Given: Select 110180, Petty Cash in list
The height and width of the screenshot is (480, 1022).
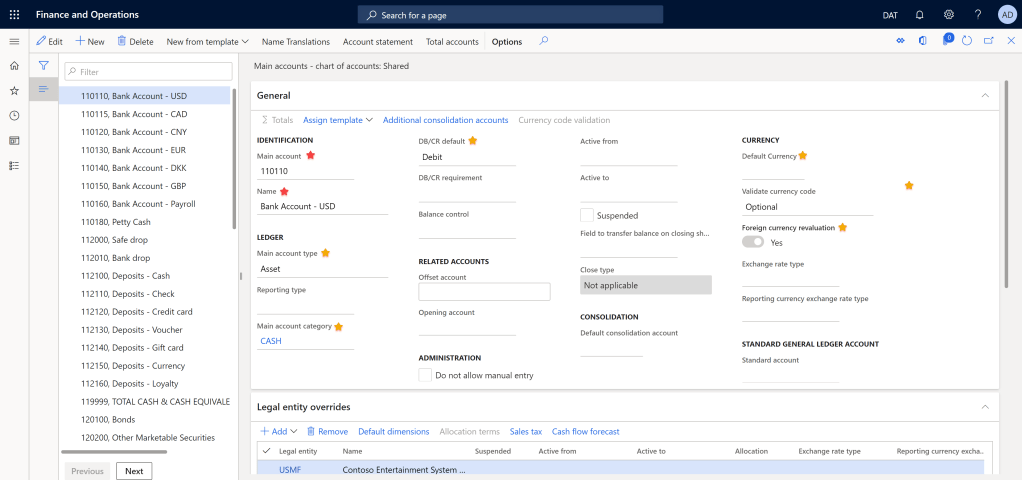Looking at the screenshot, I should point(115,222).
